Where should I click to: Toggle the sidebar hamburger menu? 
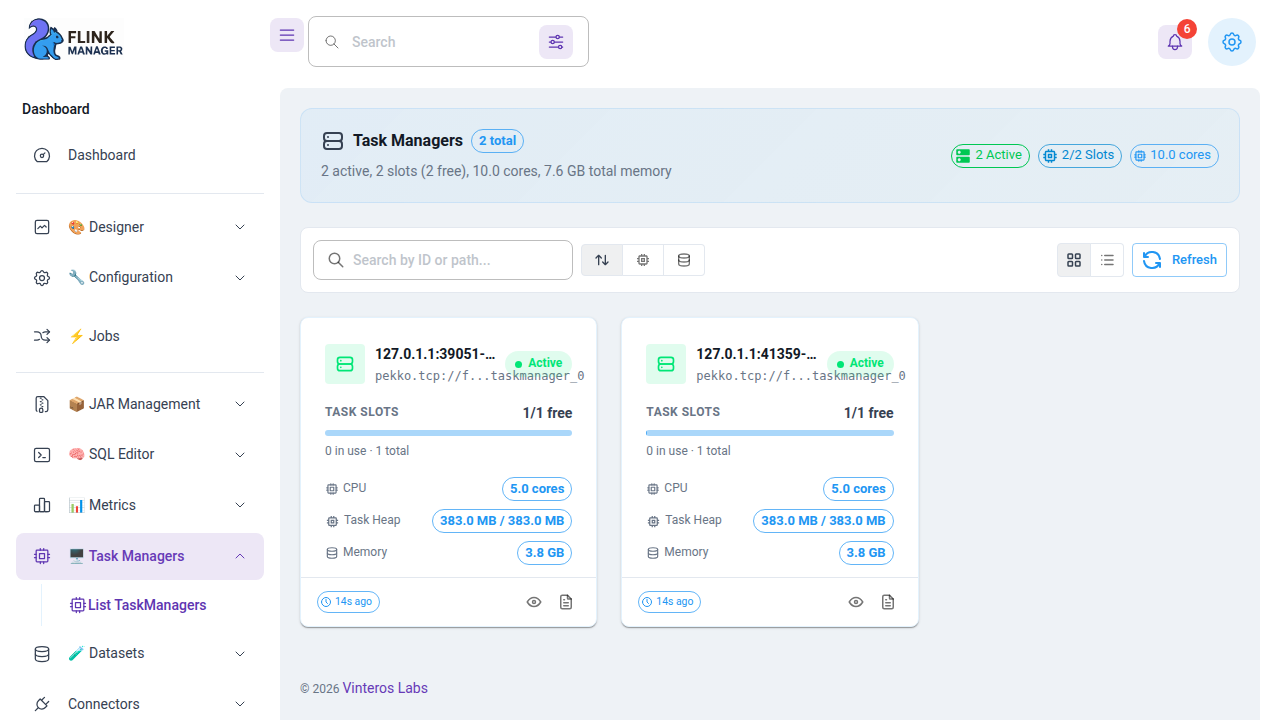(287, 35)
